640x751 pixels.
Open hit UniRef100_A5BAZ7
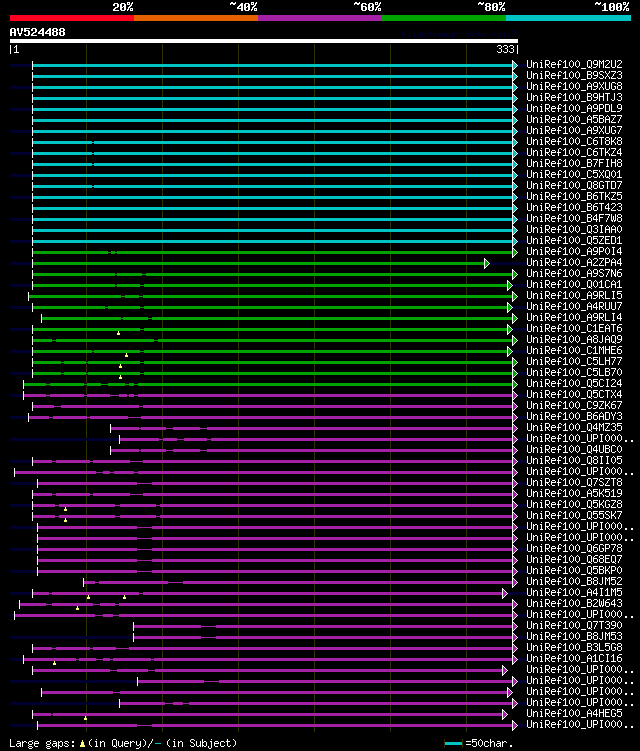click(x=574, y=119)
